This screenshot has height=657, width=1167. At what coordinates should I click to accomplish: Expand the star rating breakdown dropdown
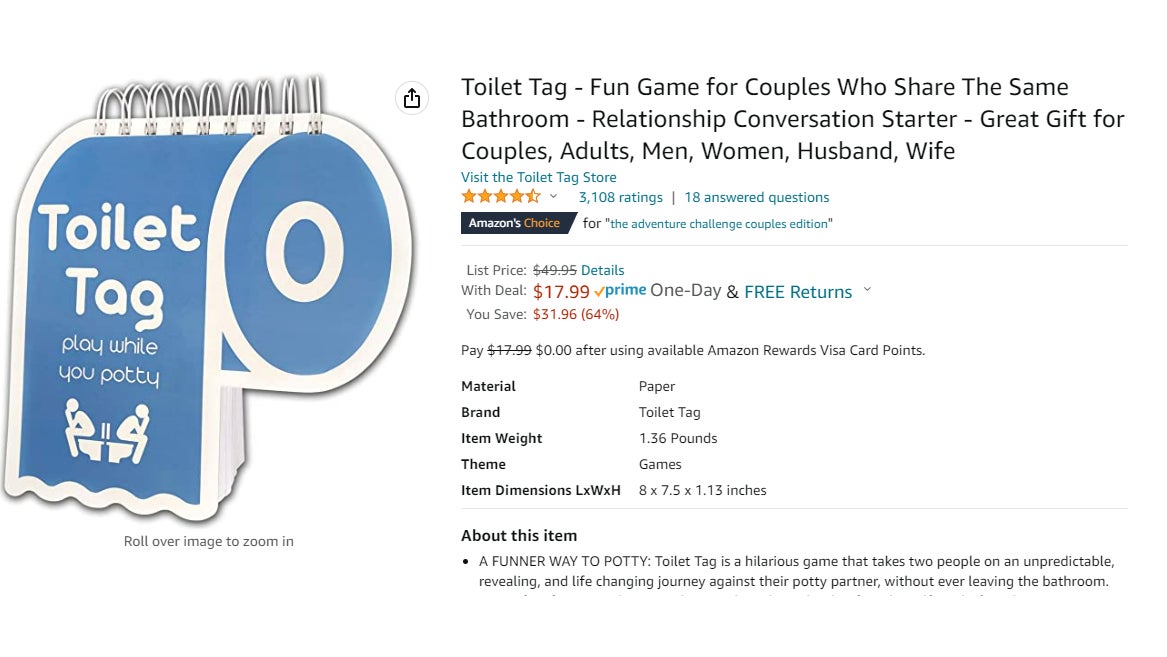click(553, 197)
